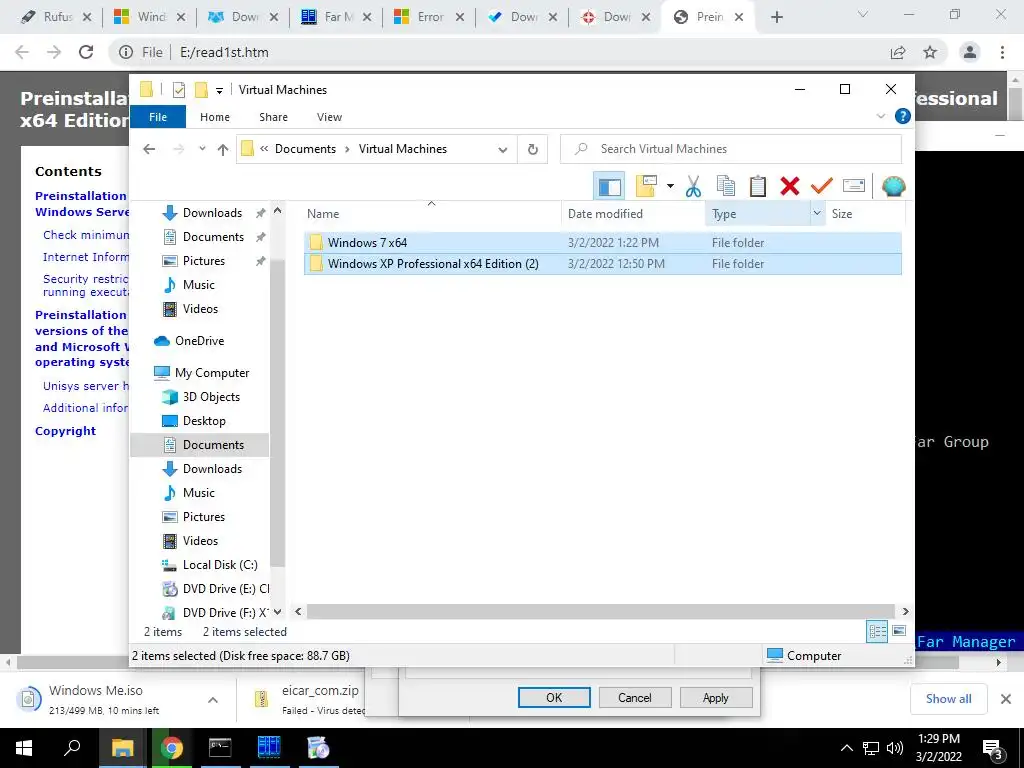Sort files by Name column
Viewport: 1024px width, 768px height.
coord(431,214)
